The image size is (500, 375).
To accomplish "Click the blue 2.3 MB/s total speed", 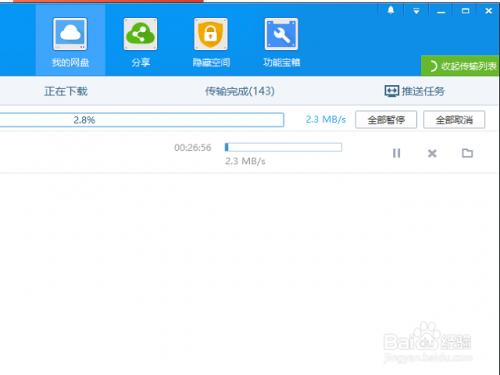I will [x=326, y=119].
